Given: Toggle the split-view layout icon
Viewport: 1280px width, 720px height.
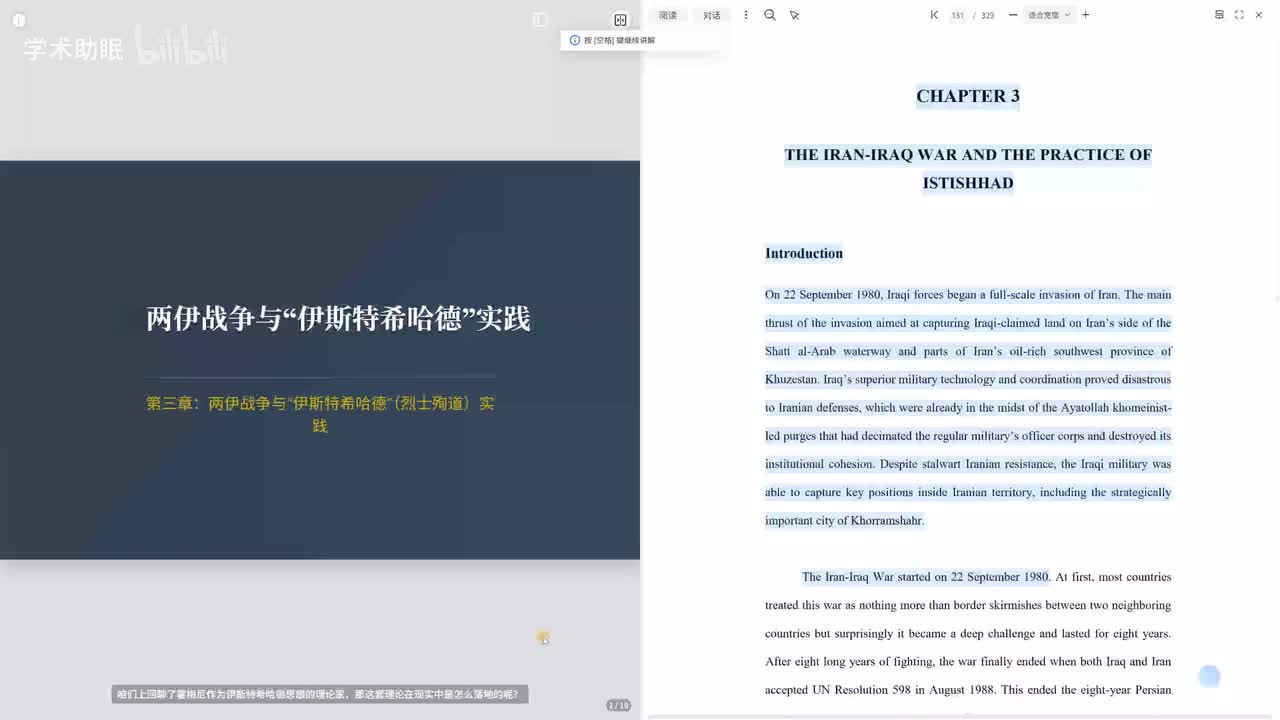Looking at the screenshot, I should coord(620,19).
